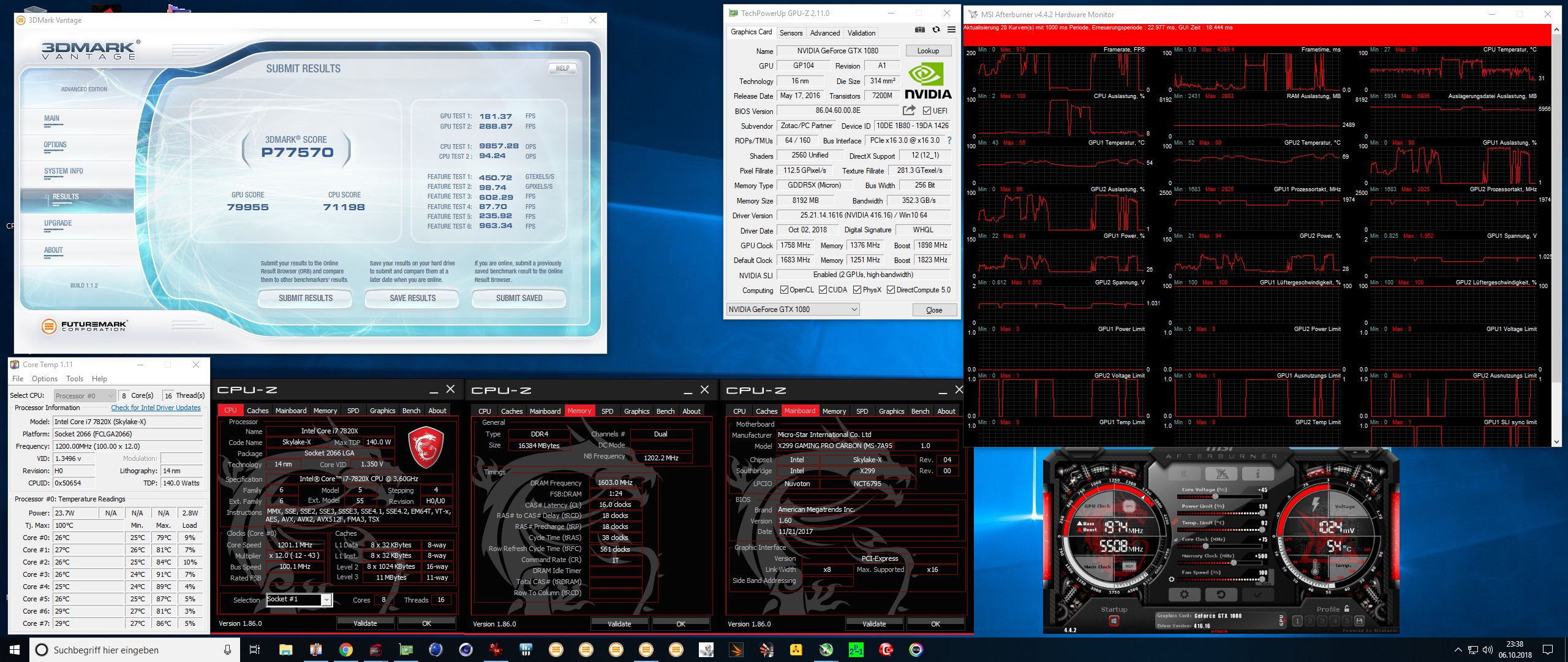1568x662 pixels.
Task: Select Afterburner profile slot 1
Action: (x=1297, y=621)
